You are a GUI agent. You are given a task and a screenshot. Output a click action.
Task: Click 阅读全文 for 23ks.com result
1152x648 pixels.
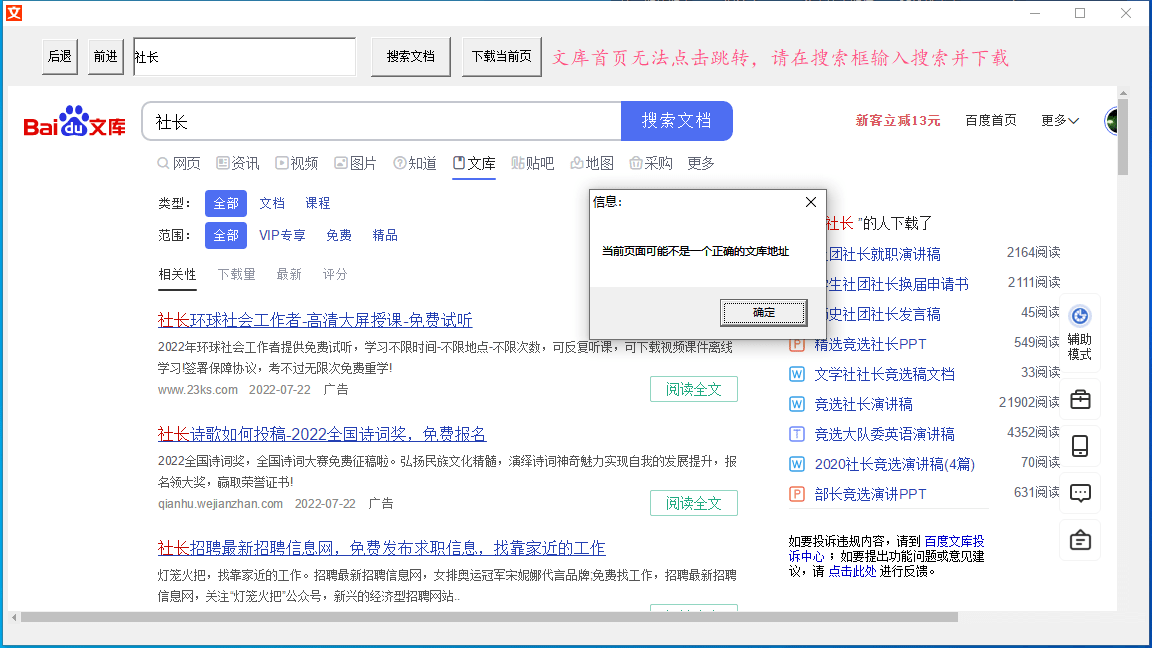coord(694,389)
